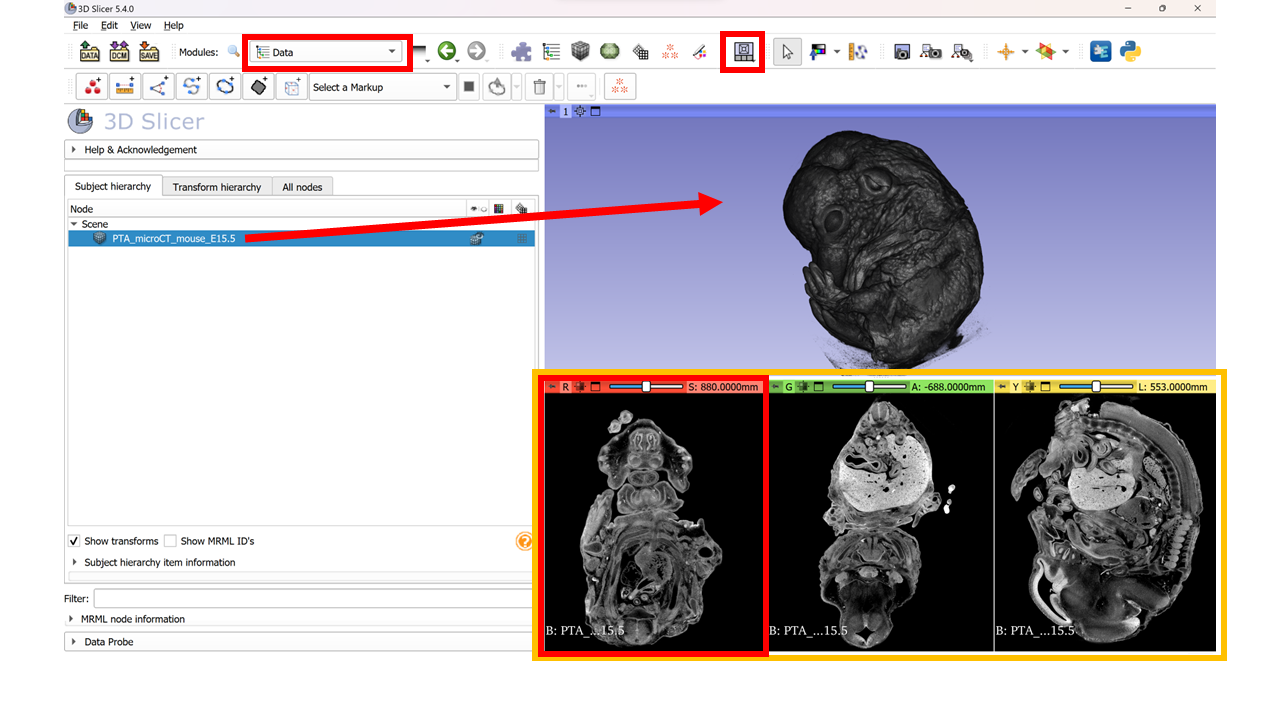Click the module search magnifier icon
The width and height of the screenshot is (1280, 720).
coord(233,52)
